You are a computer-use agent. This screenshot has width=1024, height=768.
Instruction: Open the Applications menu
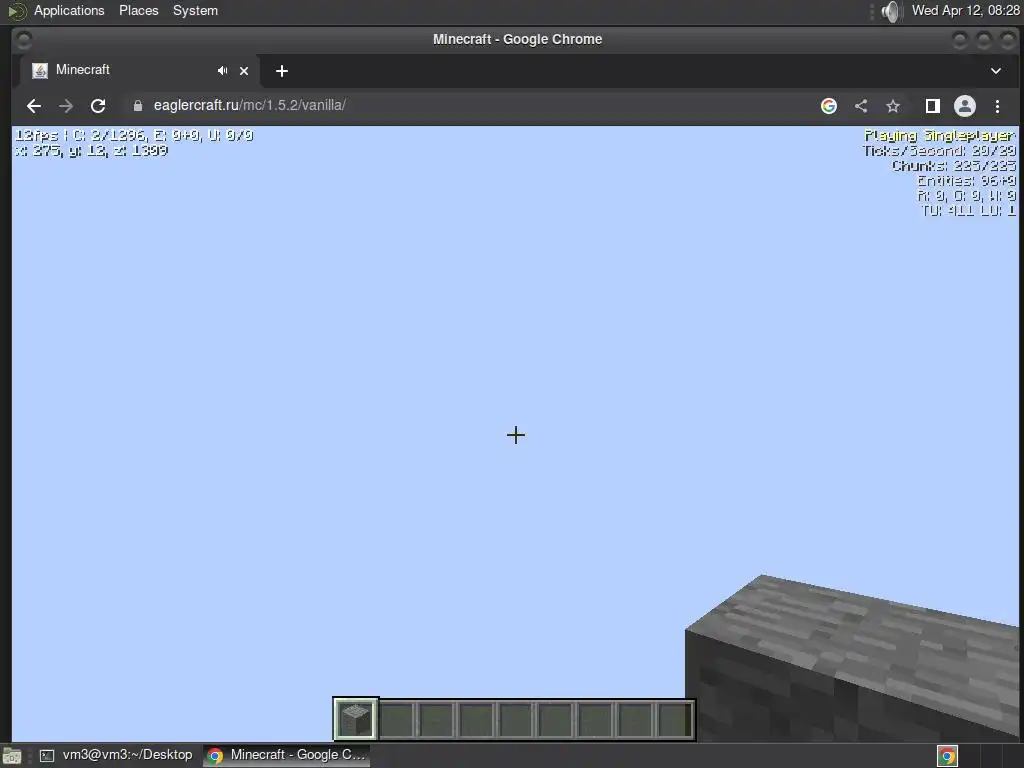(x=69, y=10)
